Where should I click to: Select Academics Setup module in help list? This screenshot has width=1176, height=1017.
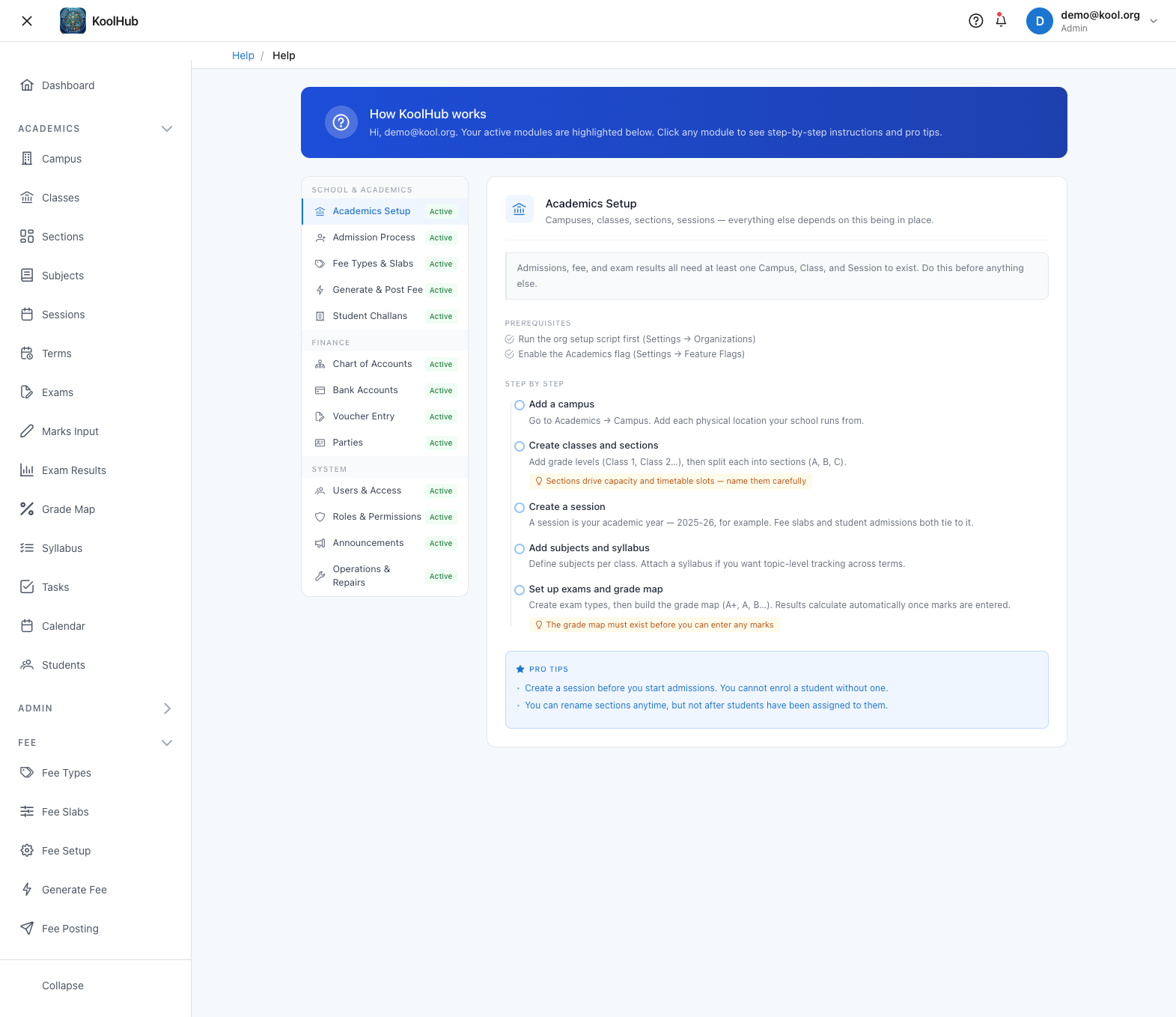[x=385, y=211]
